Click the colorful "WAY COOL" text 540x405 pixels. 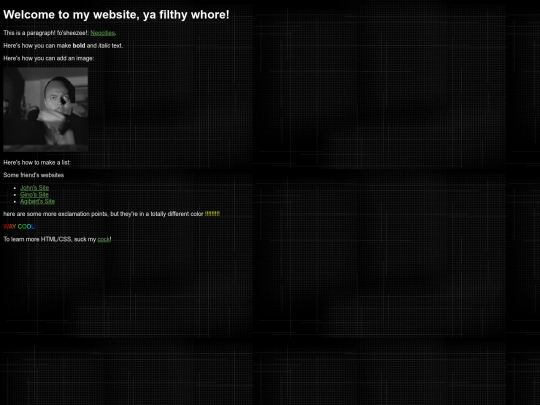tap(20, 227)
